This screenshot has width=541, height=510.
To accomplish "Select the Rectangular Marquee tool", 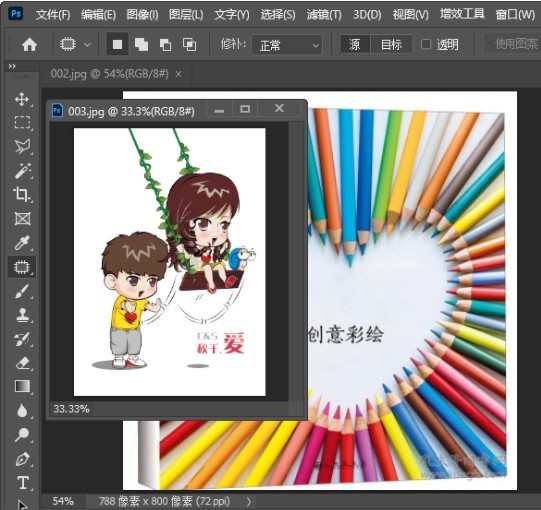I will click(22, 122).
